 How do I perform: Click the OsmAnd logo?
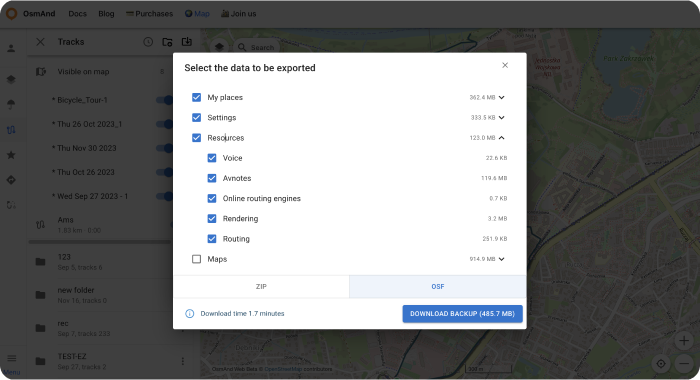click(12, 13)
